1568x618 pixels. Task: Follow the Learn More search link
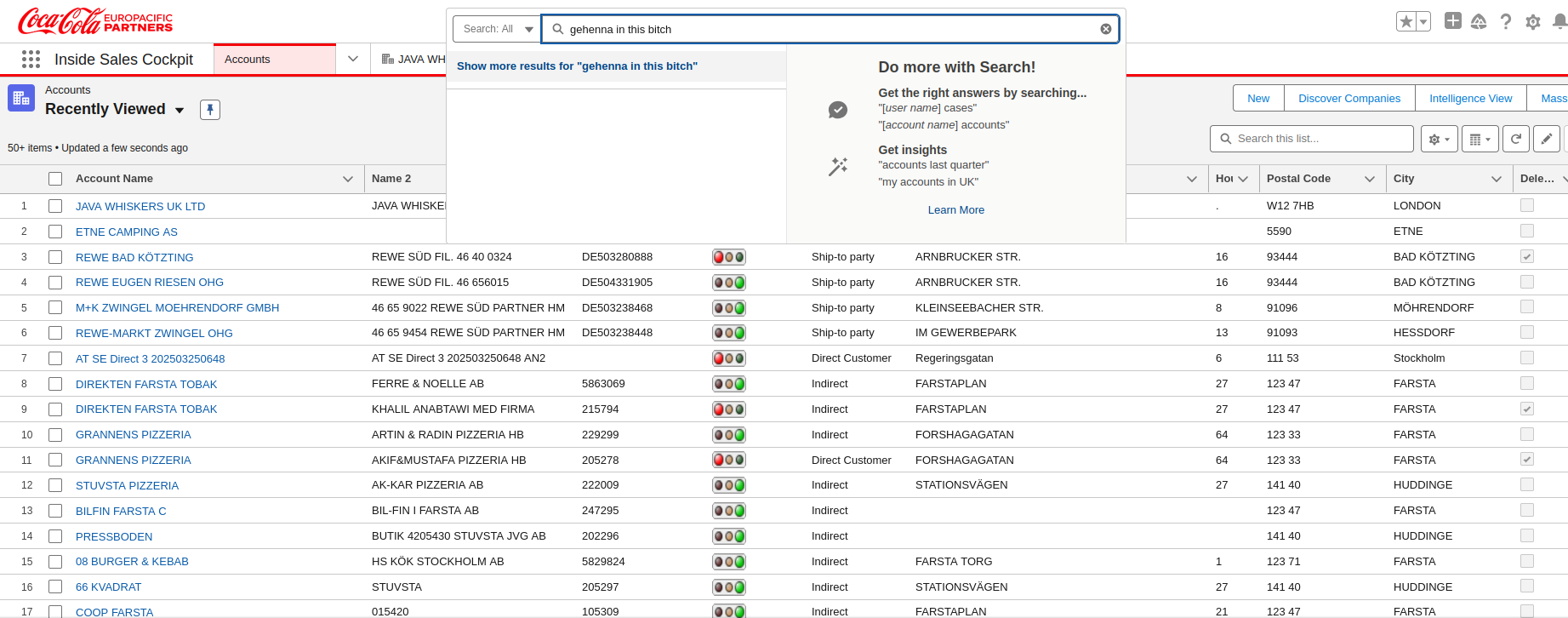pyautogui.click(x=955, y=210)
